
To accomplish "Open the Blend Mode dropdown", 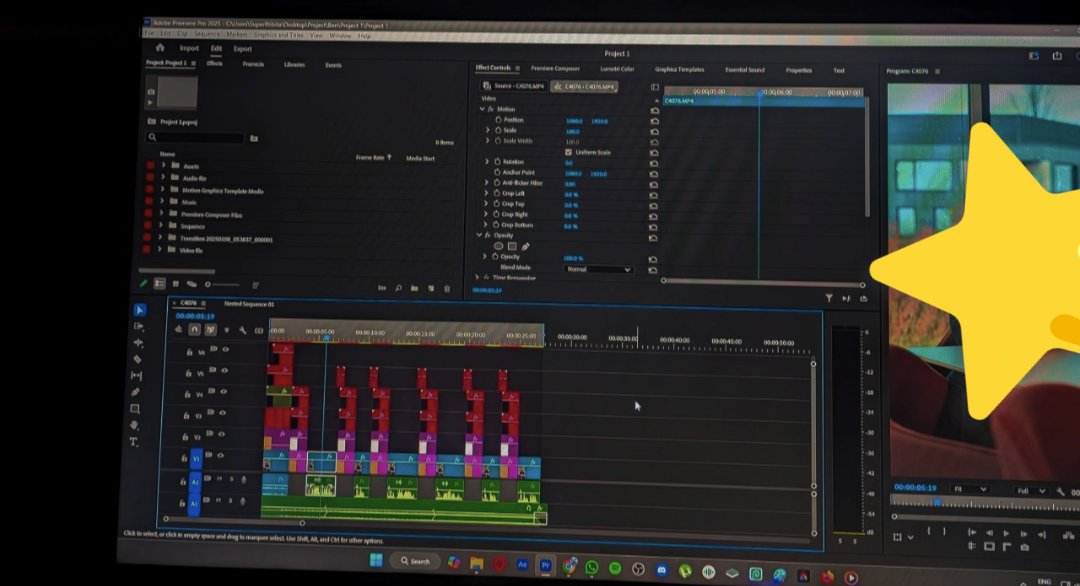I will tap(598, 268).
